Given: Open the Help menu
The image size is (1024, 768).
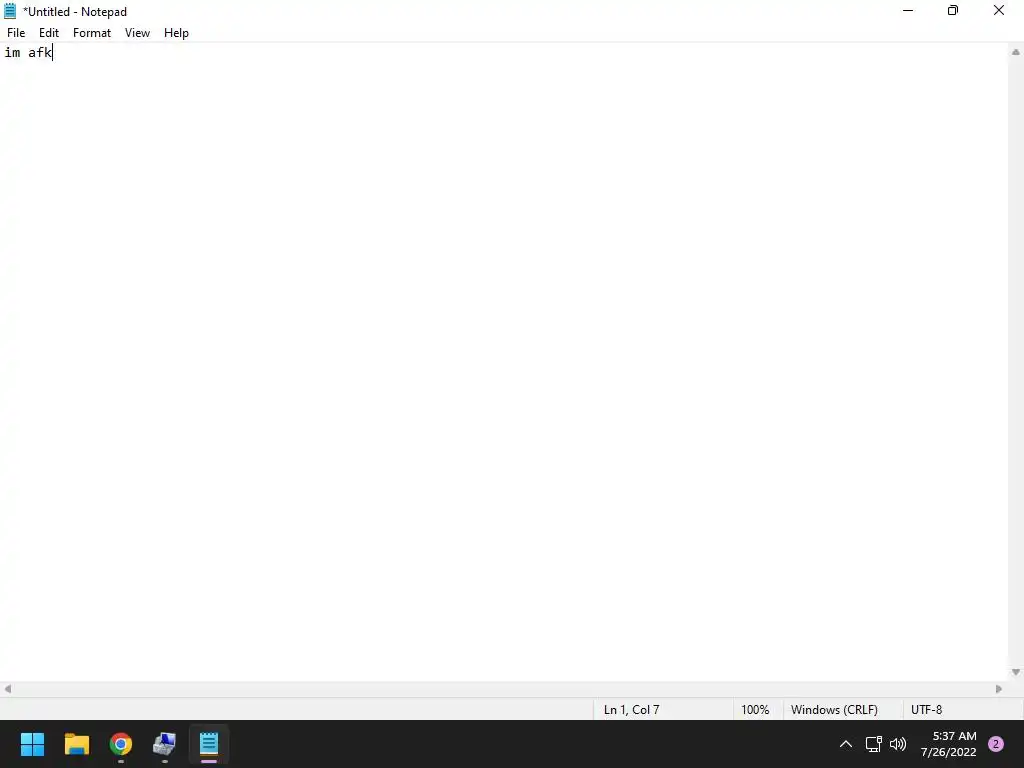Looking at the screenshot, I should pyautogui.click(x=176, y=33).
